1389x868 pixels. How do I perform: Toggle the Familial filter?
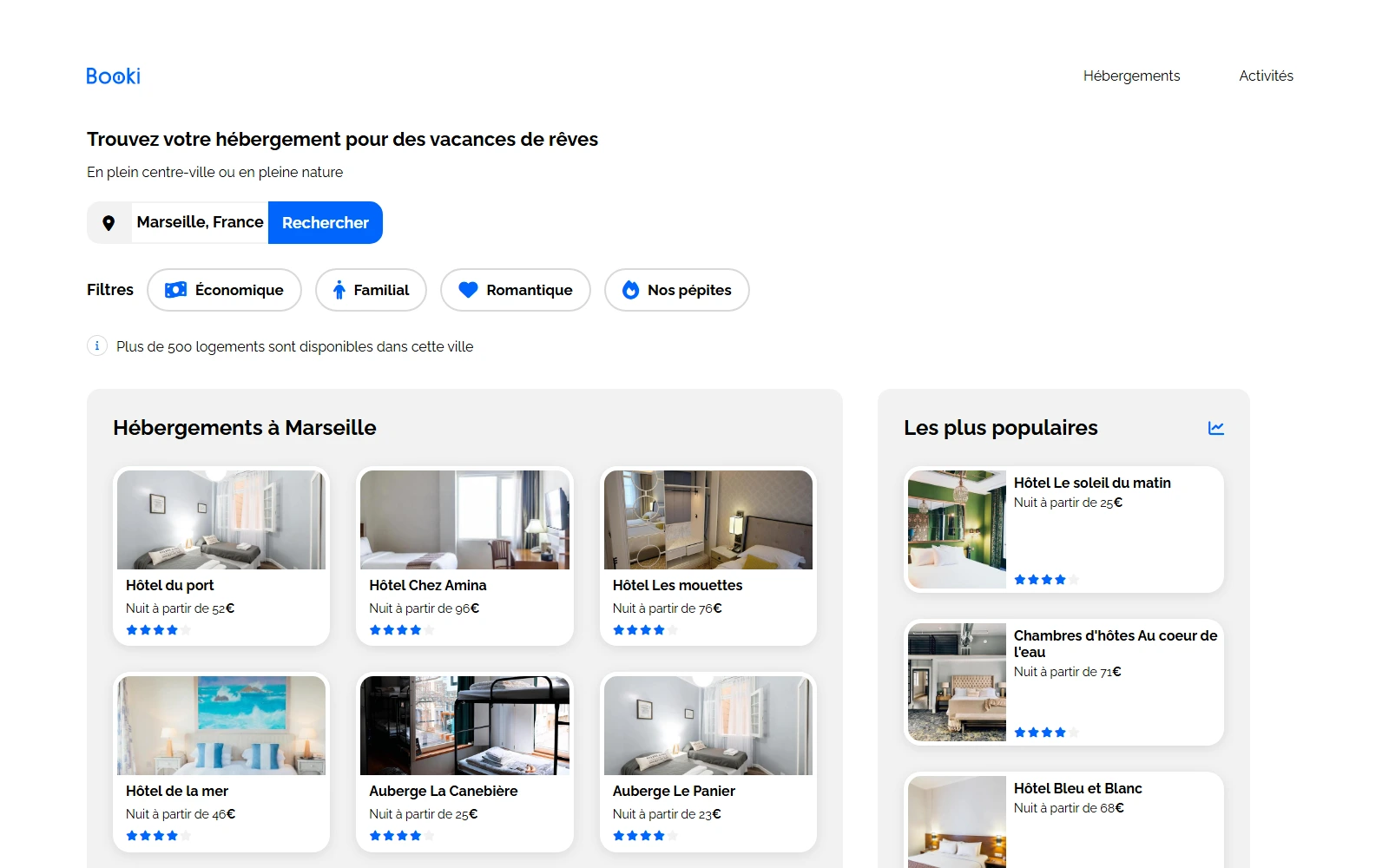[371, 290]
